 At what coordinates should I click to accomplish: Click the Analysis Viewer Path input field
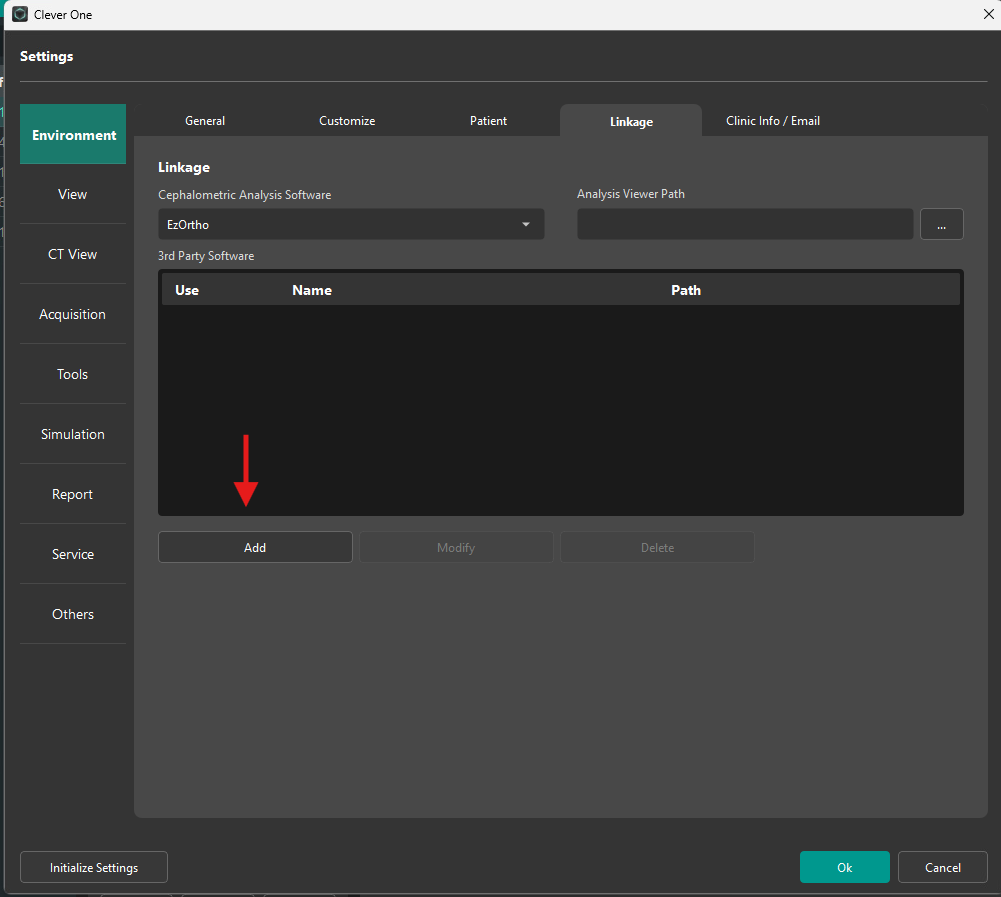[745, 224]
